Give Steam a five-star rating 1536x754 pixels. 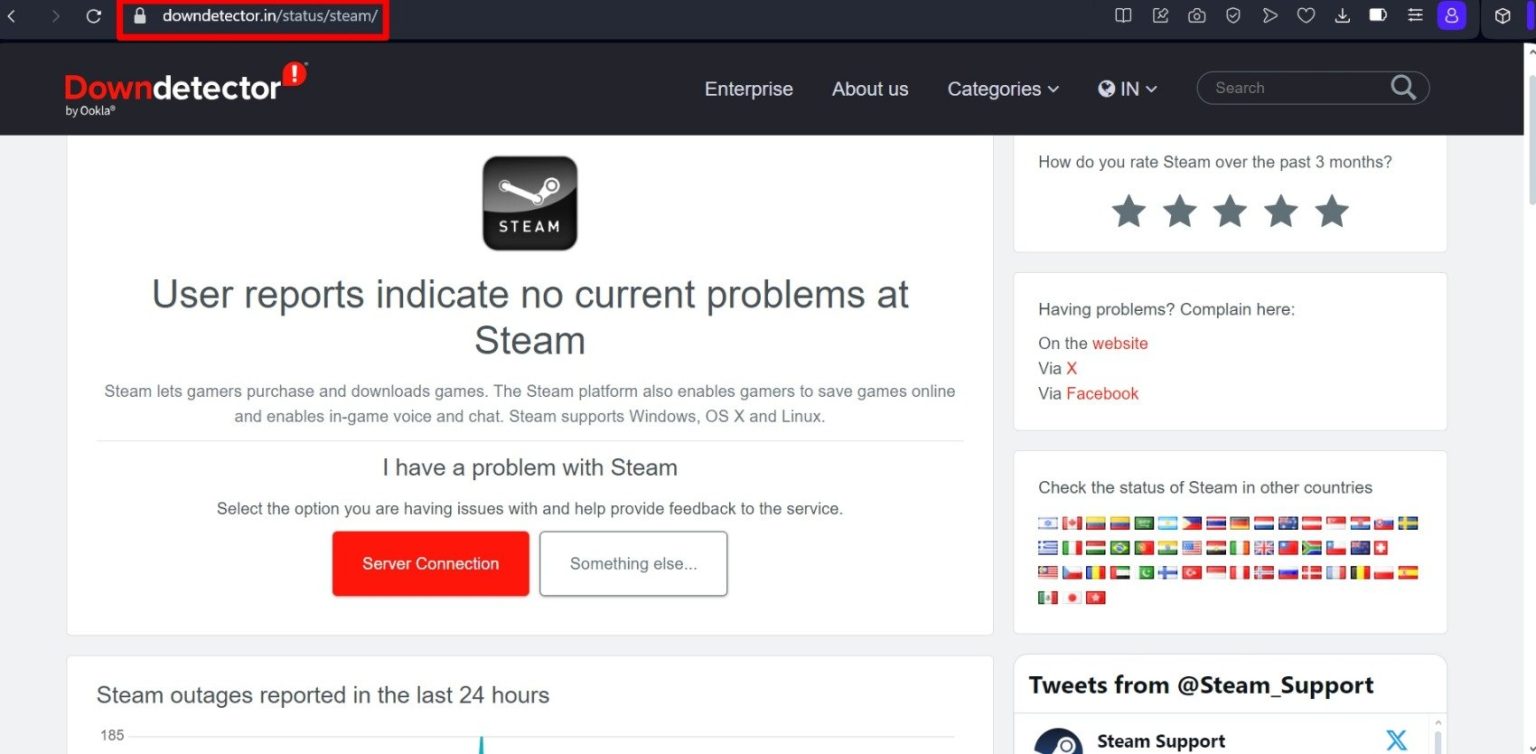1331,211
